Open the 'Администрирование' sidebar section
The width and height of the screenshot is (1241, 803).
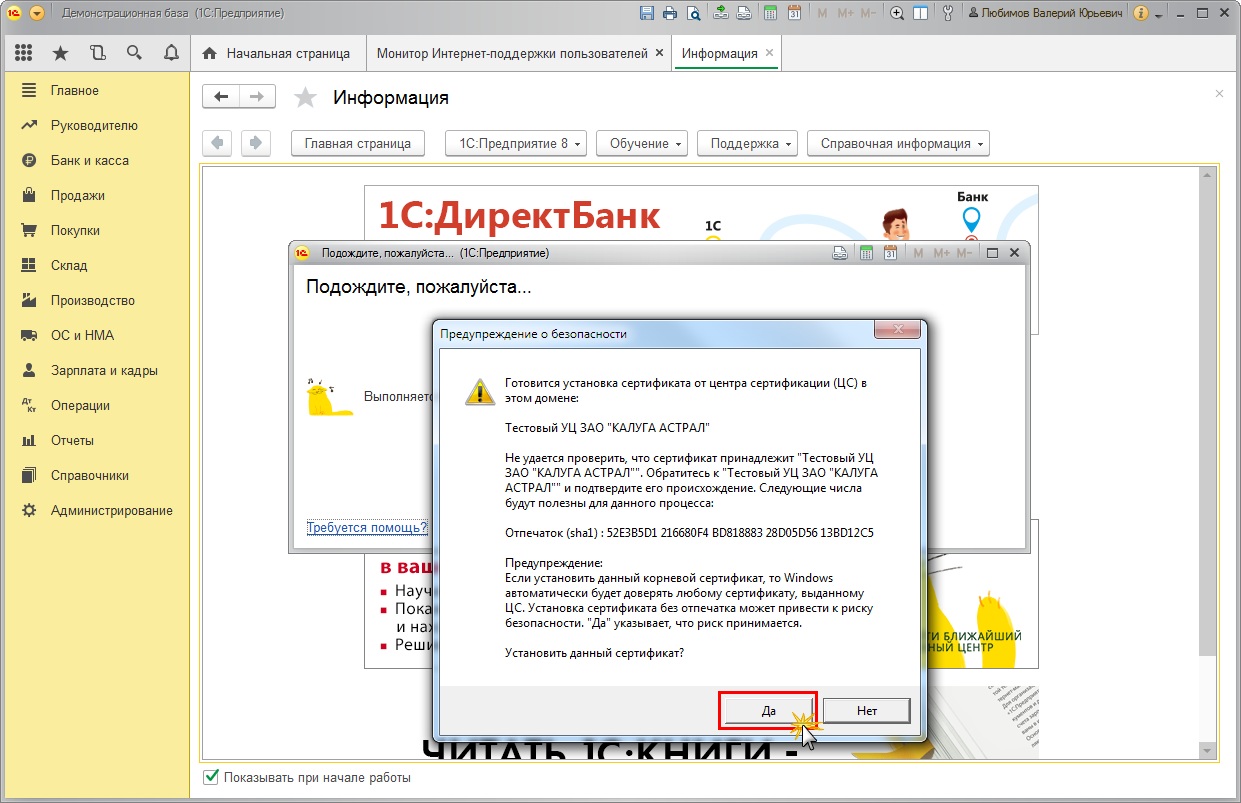pos(111,510)
